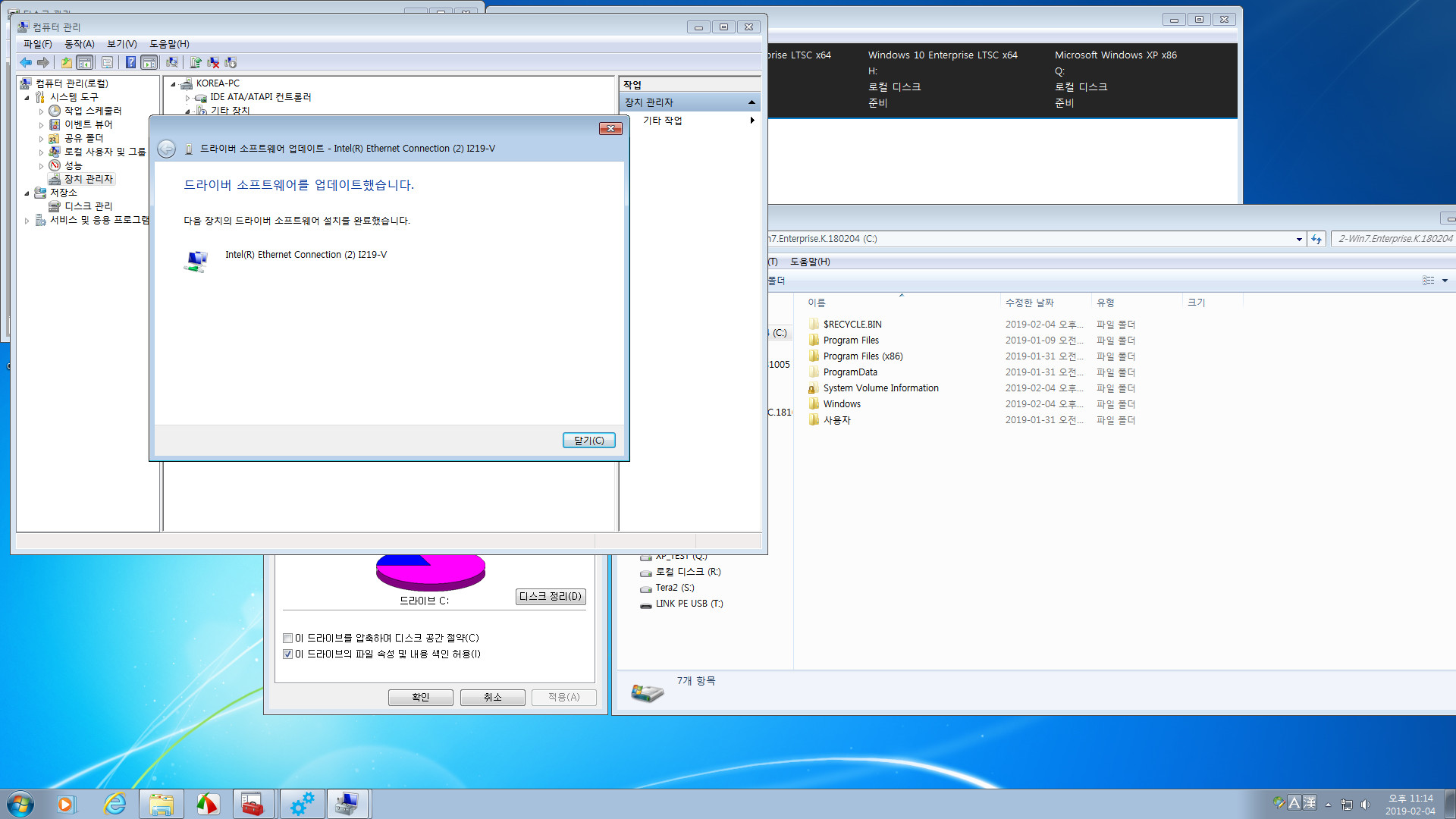
Task: Open Help (도움말) menu in Explorer window
Action: [x=810, y=262]
